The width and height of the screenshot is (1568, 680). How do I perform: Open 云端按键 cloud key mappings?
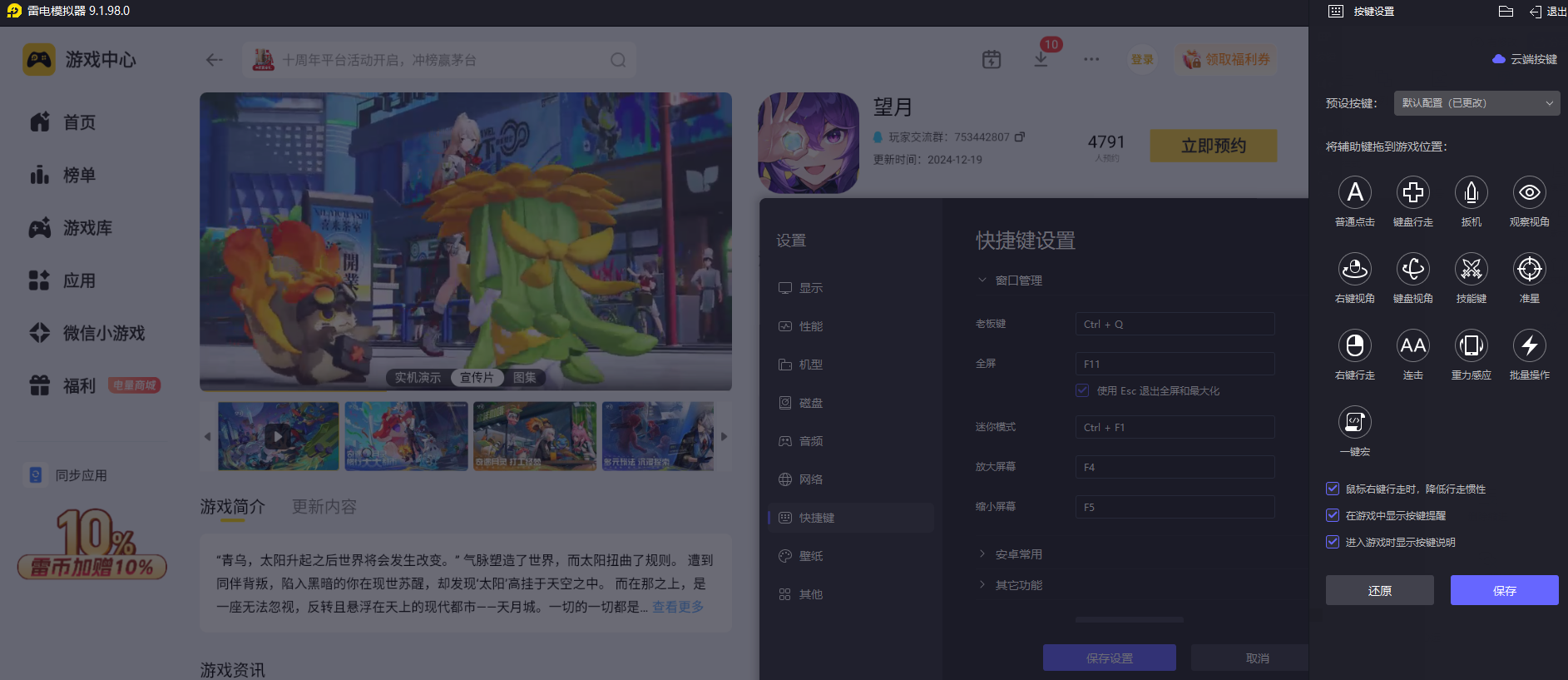click(x=1525, y=59)
